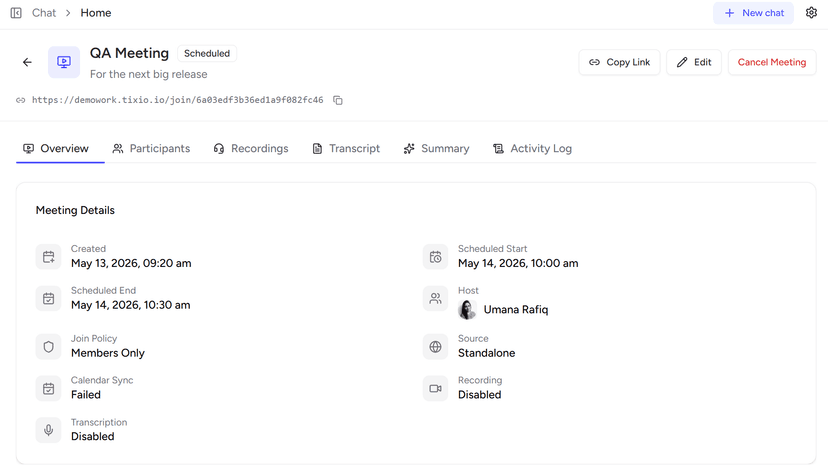Image resolution: width=828 pixels, height=470 pixels.
Task: Click the meeting join URL text
Action: (x=177, y=100)
